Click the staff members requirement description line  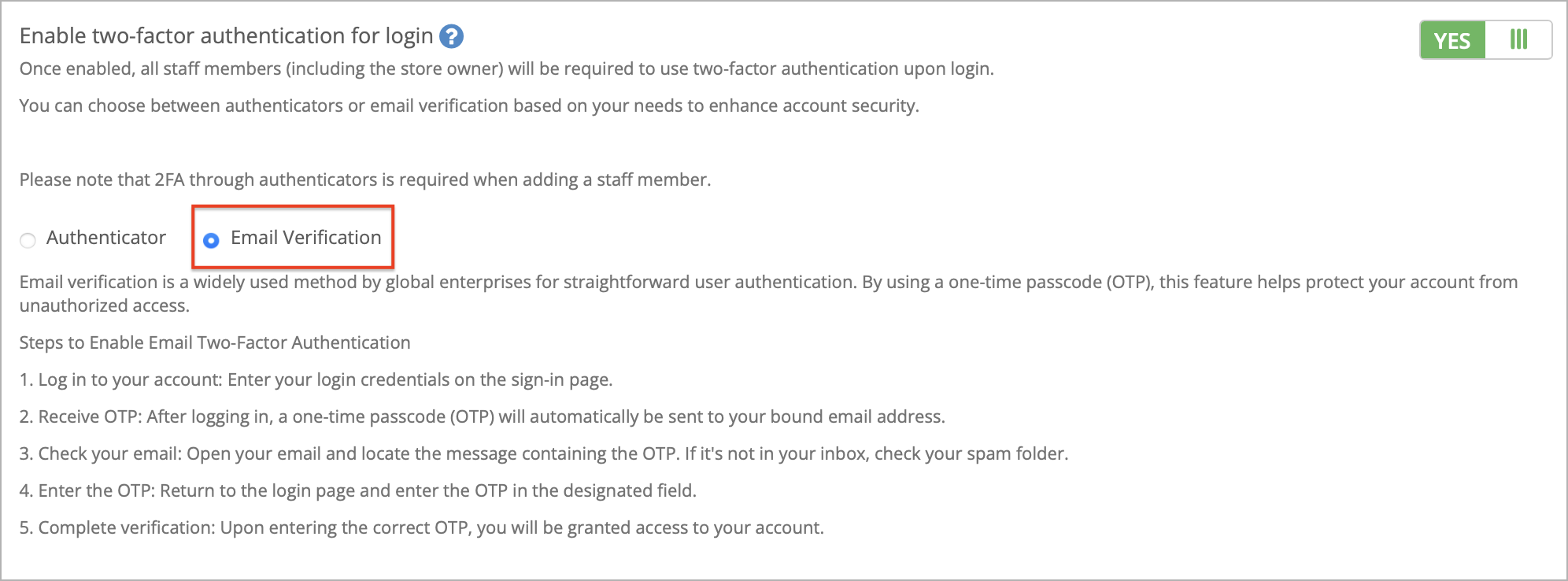(507, 69)
